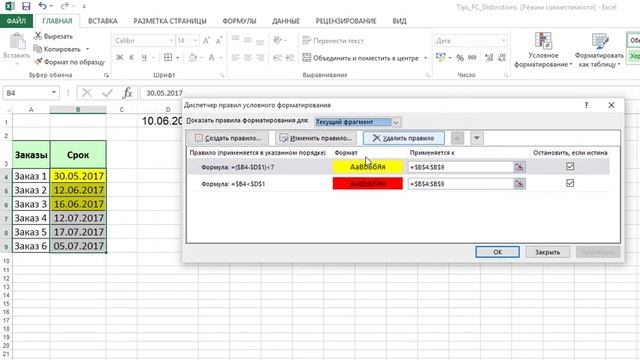Click the Undo arrow icon
The image size is (640, 360).
pyautogui.click(x=42, y=6)
